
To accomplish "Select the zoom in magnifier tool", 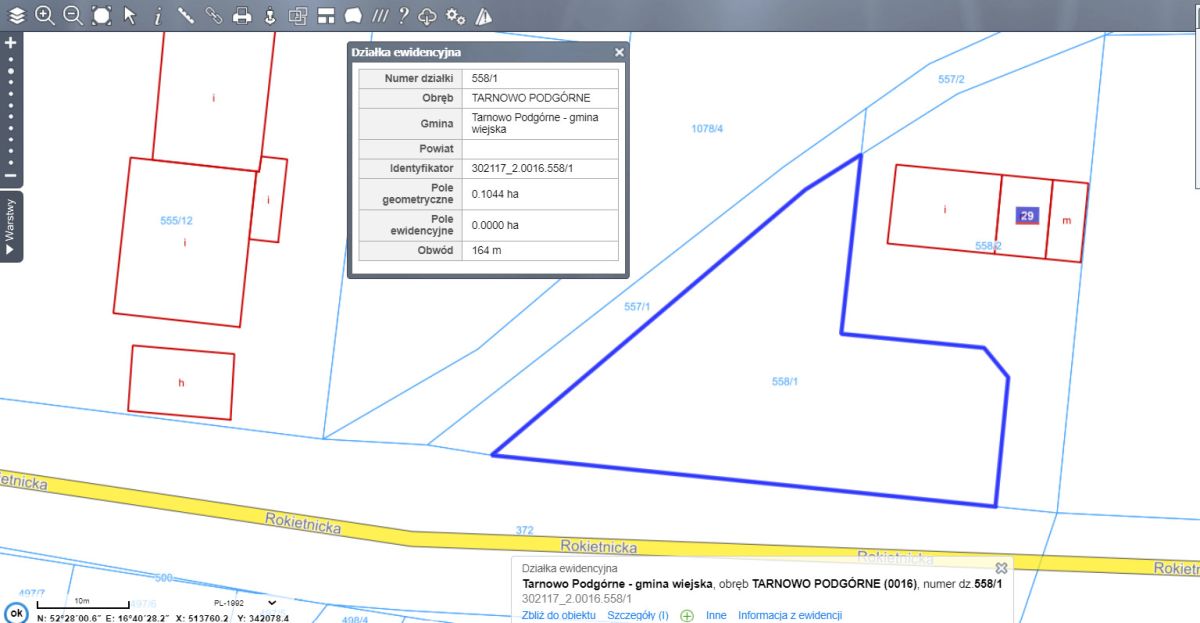I will pyautogui.click(x=45, y=15).
